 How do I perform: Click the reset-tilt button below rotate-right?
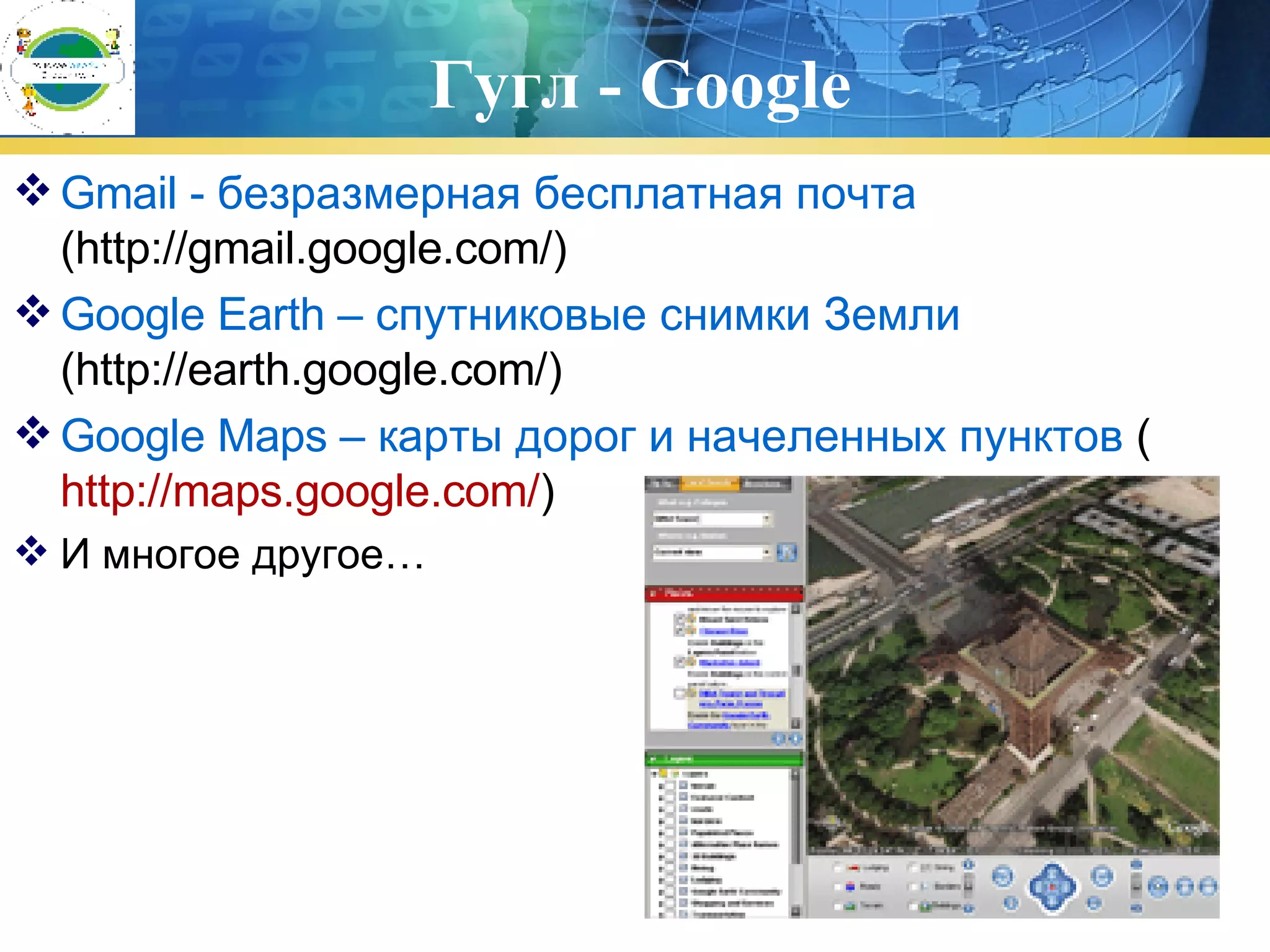coord(1095,902)
